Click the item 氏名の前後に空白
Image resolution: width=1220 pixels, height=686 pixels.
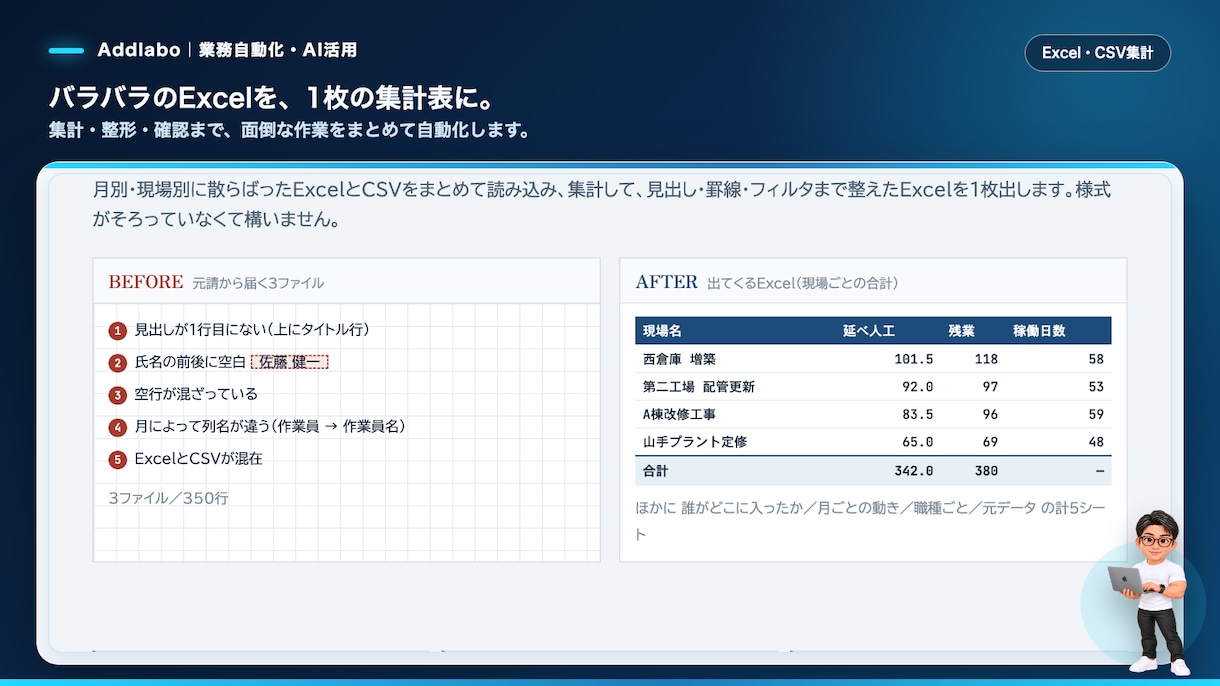(190, 362)
